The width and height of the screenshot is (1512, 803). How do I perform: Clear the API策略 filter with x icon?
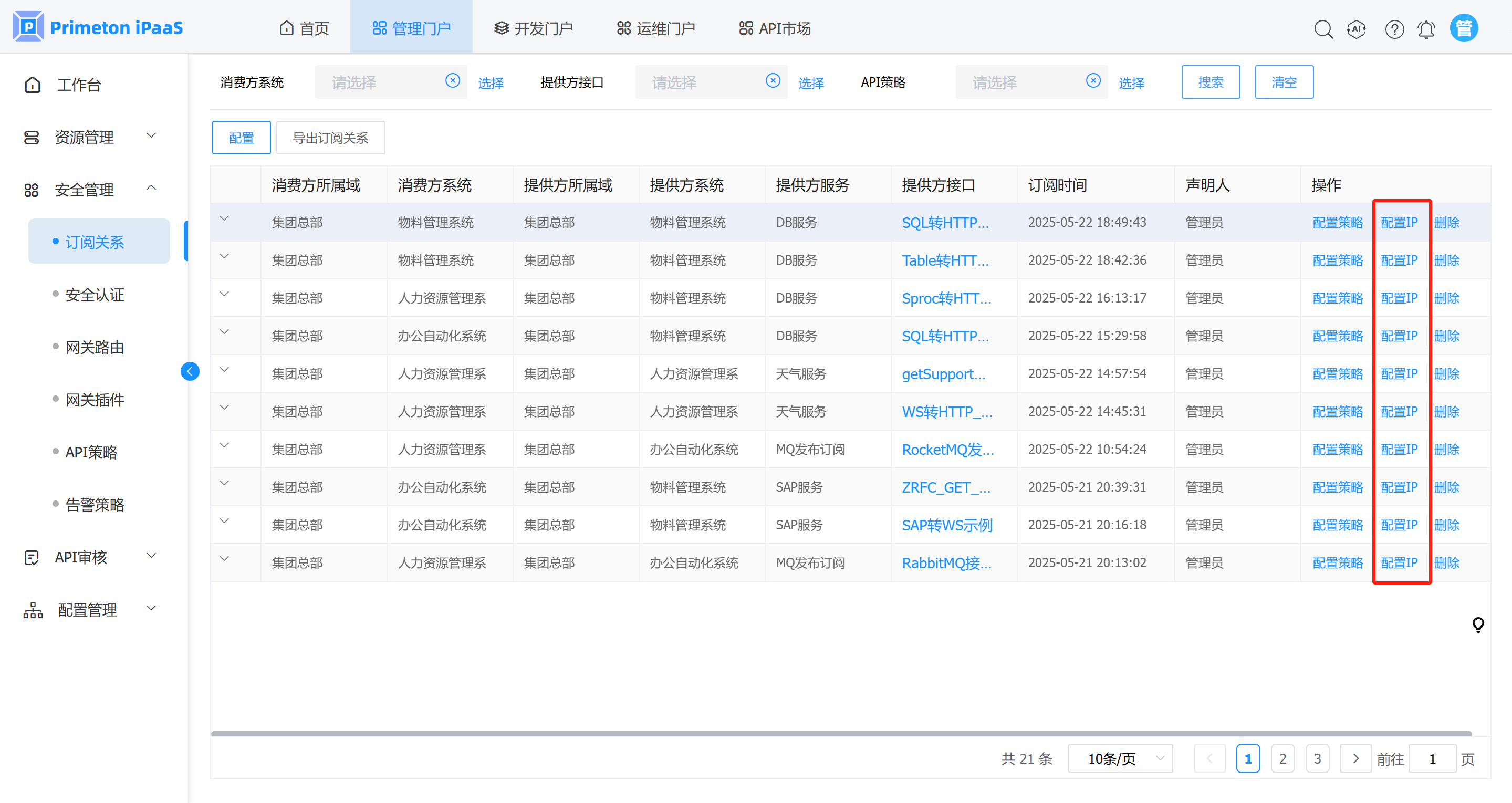[1093, 81]
